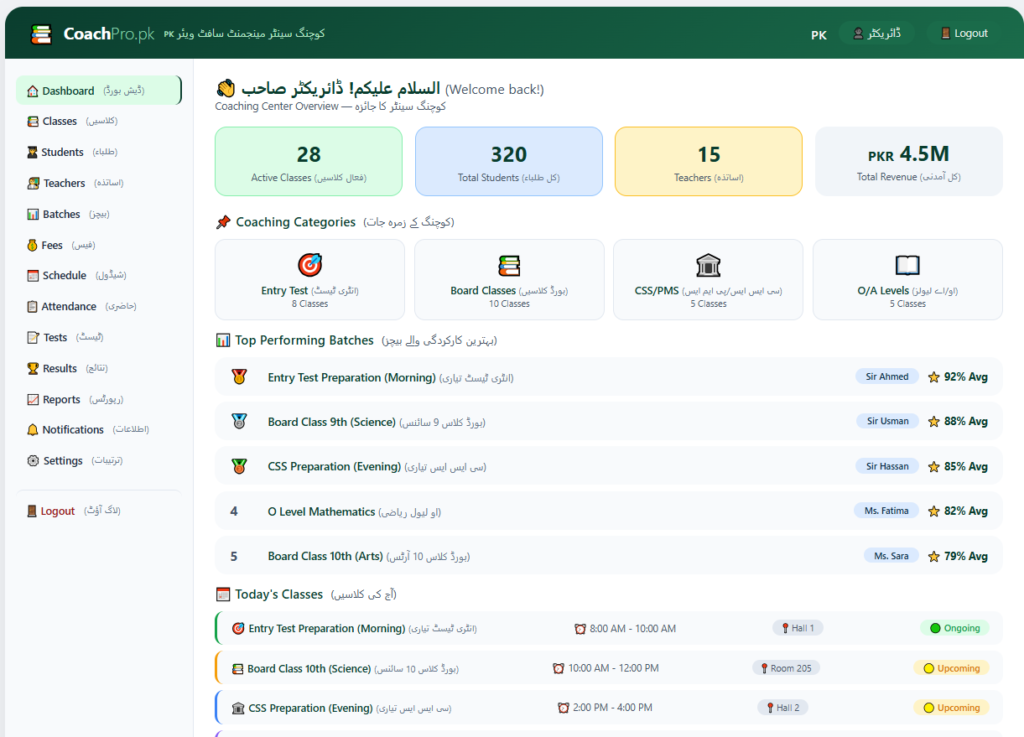Select Batches in the sidebar
The width and height of the screenshot is (1024, 737).
click(99, 214)
